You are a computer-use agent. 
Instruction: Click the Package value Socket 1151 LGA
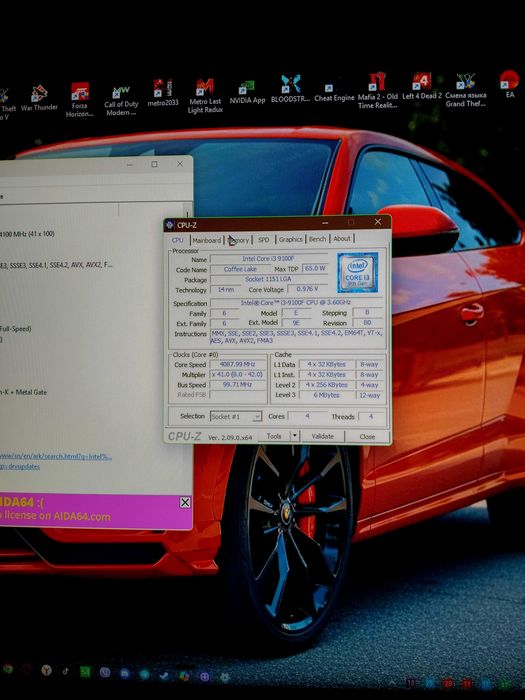(268, 279)
